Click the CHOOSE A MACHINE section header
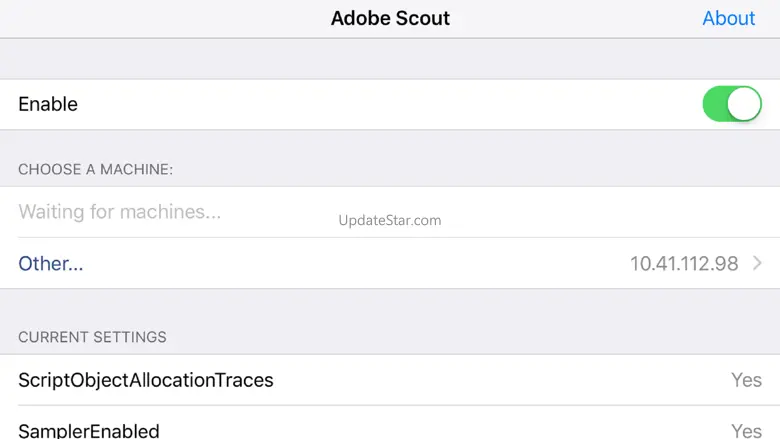Screen dimensions: 780x439 click(x=96, y=170)
